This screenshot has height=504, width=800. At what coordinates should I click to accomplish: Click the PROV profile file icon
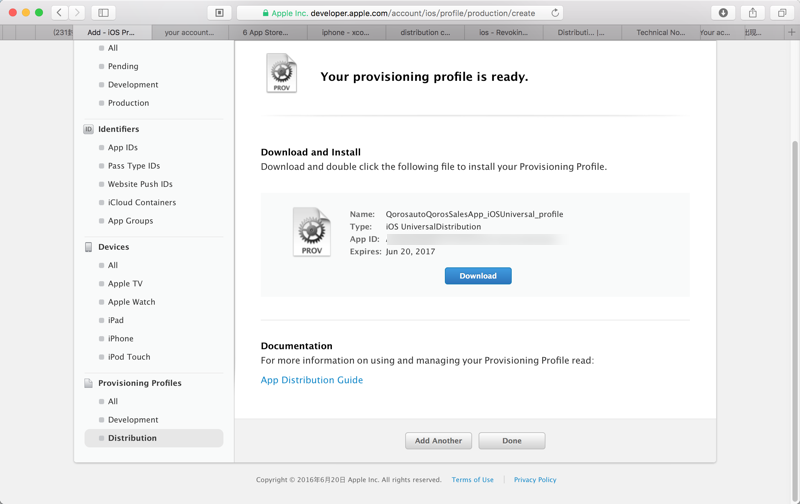[311, 232]
